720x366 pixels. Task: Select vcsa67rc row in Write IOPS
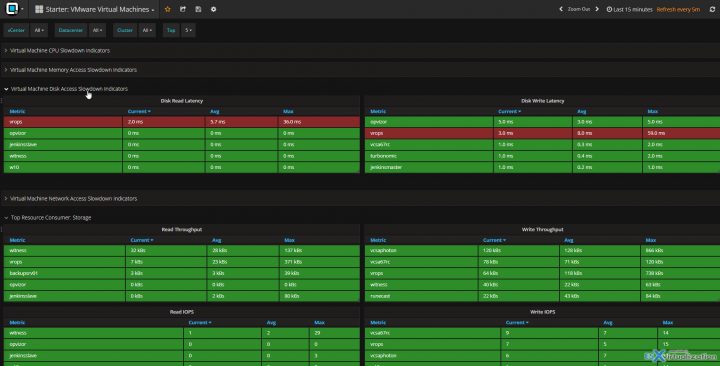point(542,333)
